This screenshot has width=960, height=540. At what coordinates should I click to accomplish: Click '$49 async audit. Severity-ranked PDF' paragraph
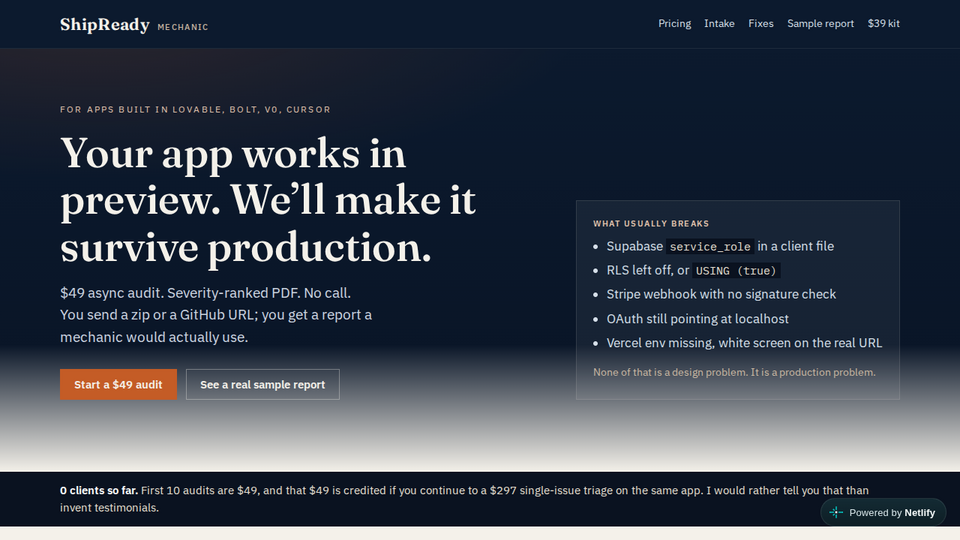(216, 315)
